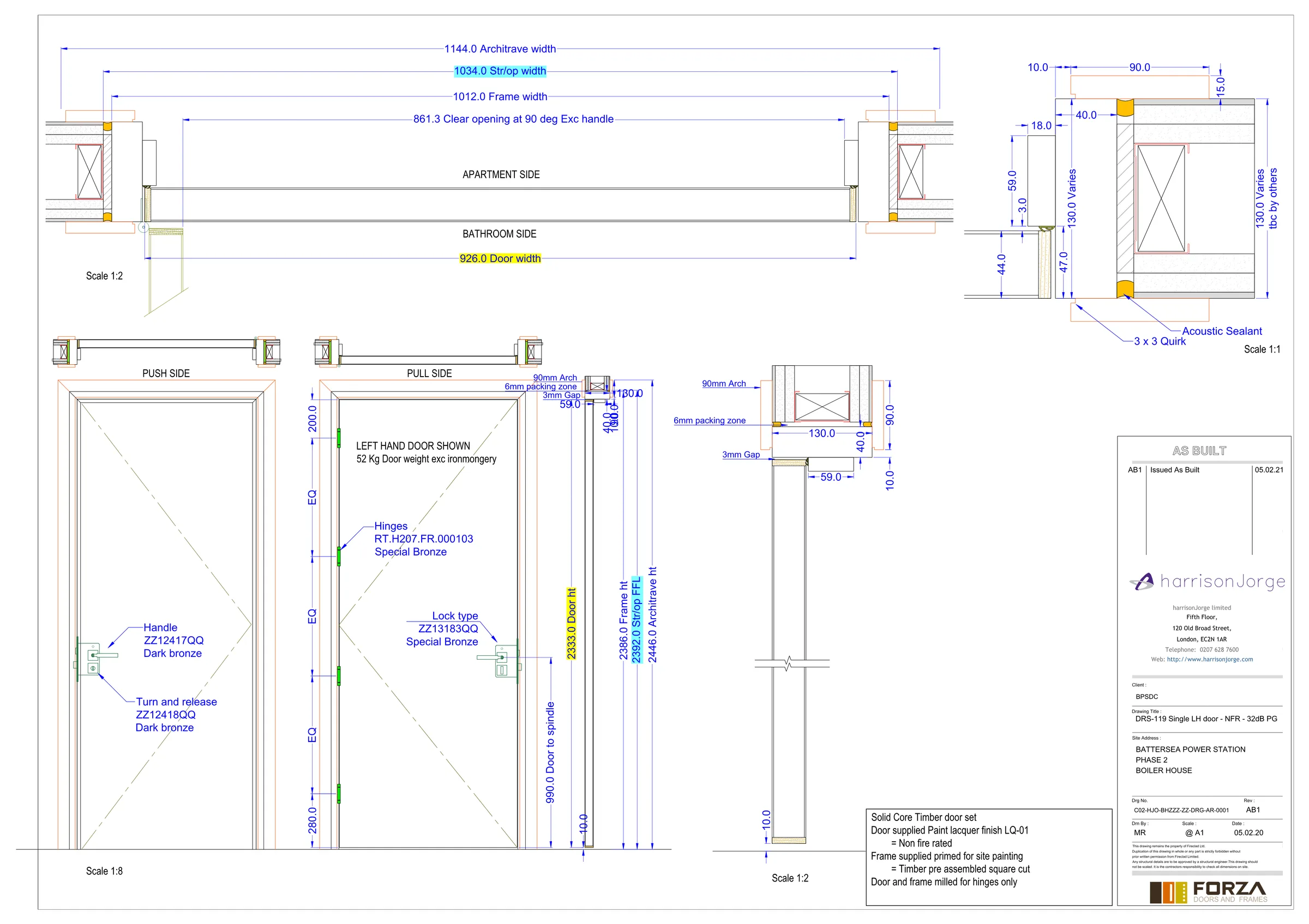This screenshot has height=924, width=1309.
Task: Select the Acoustic Sealant annotation text
Action: coord(1222,331)
